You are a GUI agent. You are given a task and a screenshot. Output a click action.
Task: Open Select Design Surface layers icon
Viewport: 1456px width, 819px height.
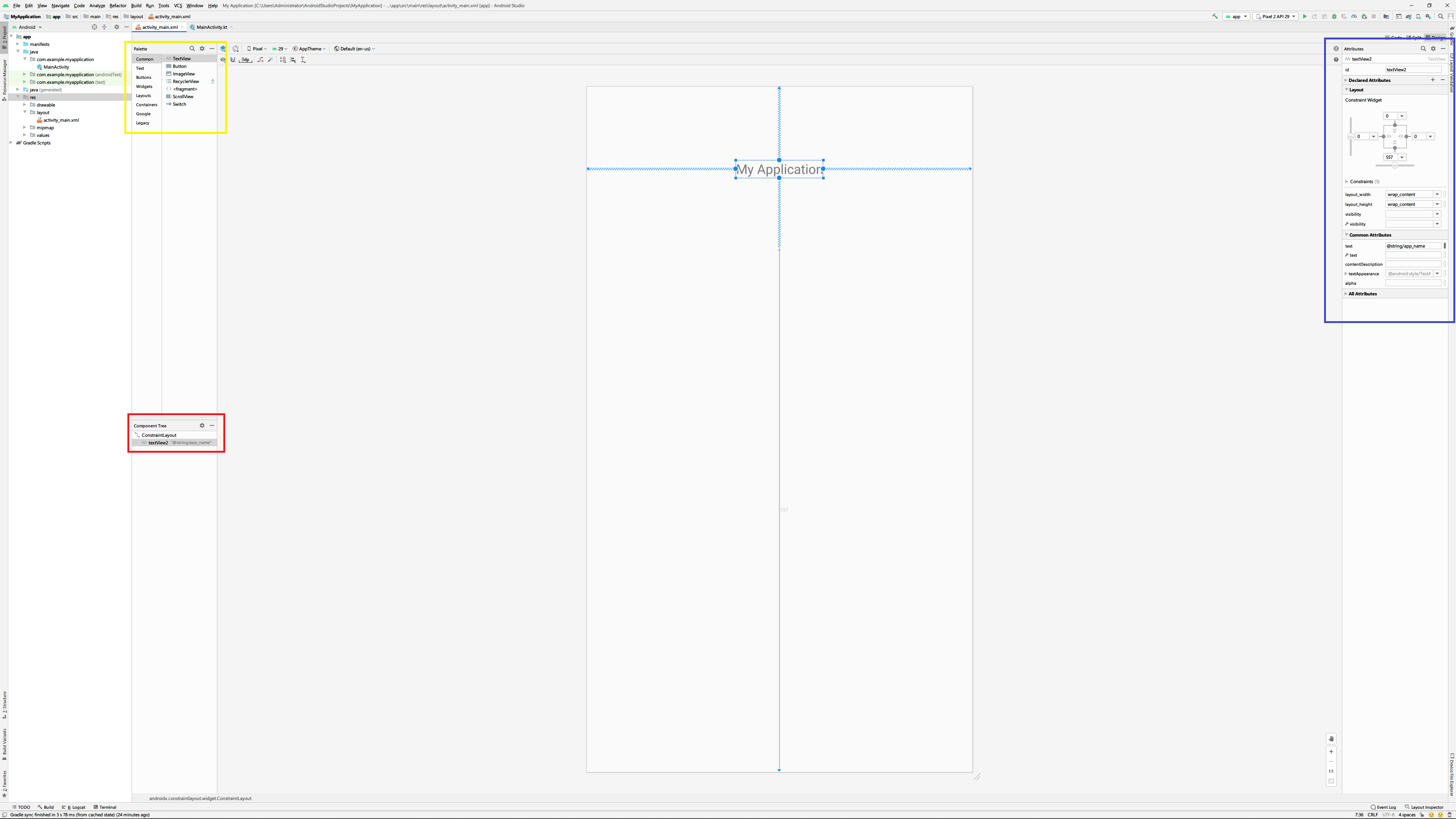(x=223, y=49)
